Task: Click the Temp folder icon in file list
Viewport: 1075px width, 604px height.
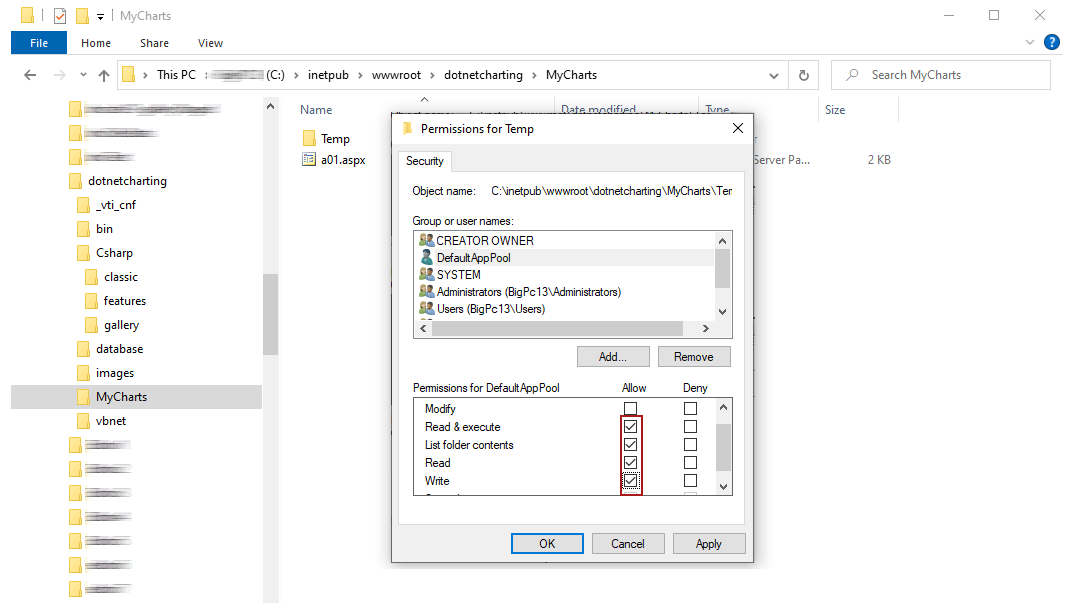Action: coord(309,139)
